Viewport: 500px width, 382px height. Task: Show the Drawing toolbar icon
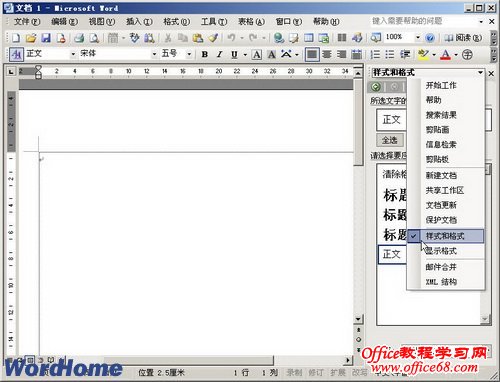[x=357, y=38]
